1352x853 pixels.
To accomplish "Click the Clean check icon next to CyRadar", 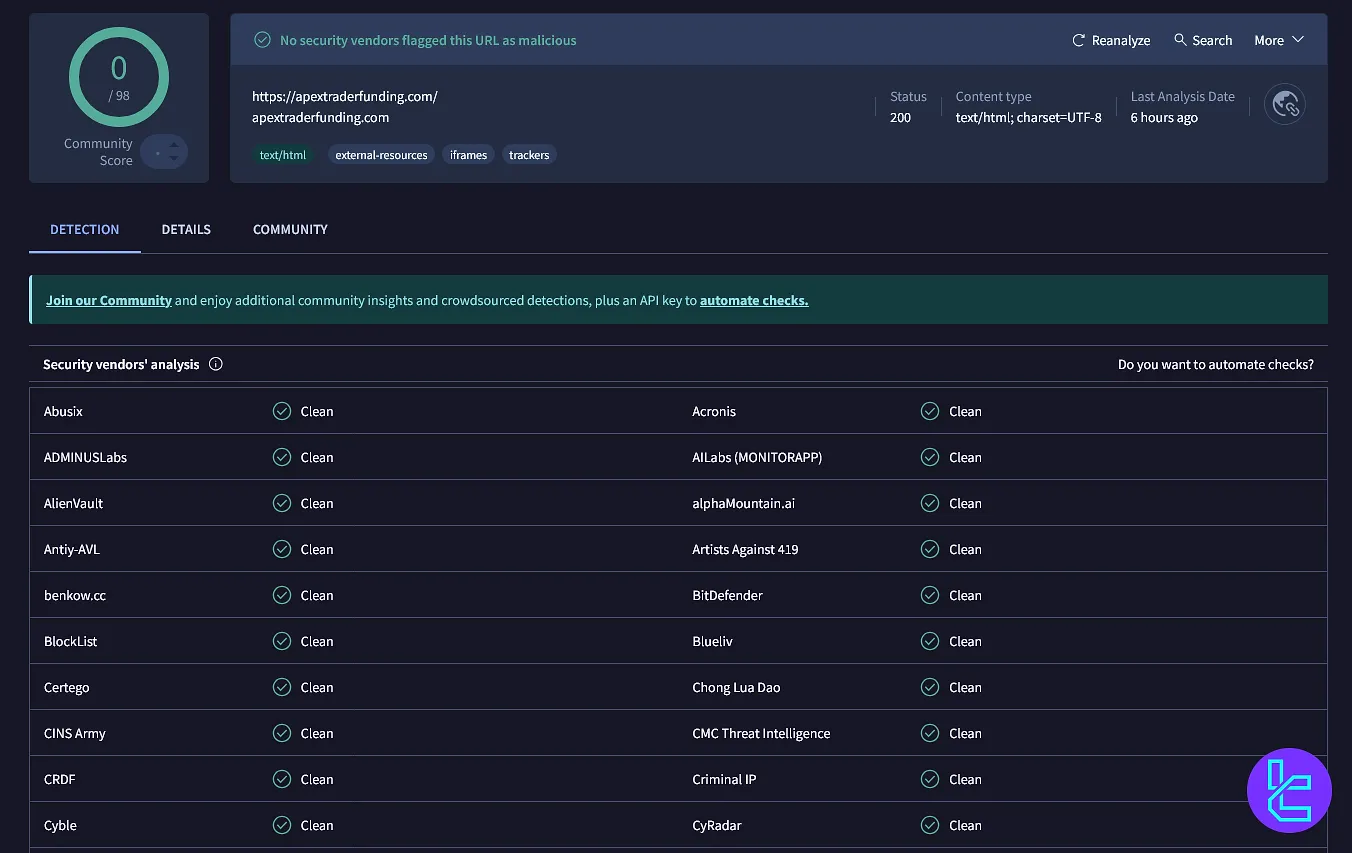I will click(x=930, y=825).
